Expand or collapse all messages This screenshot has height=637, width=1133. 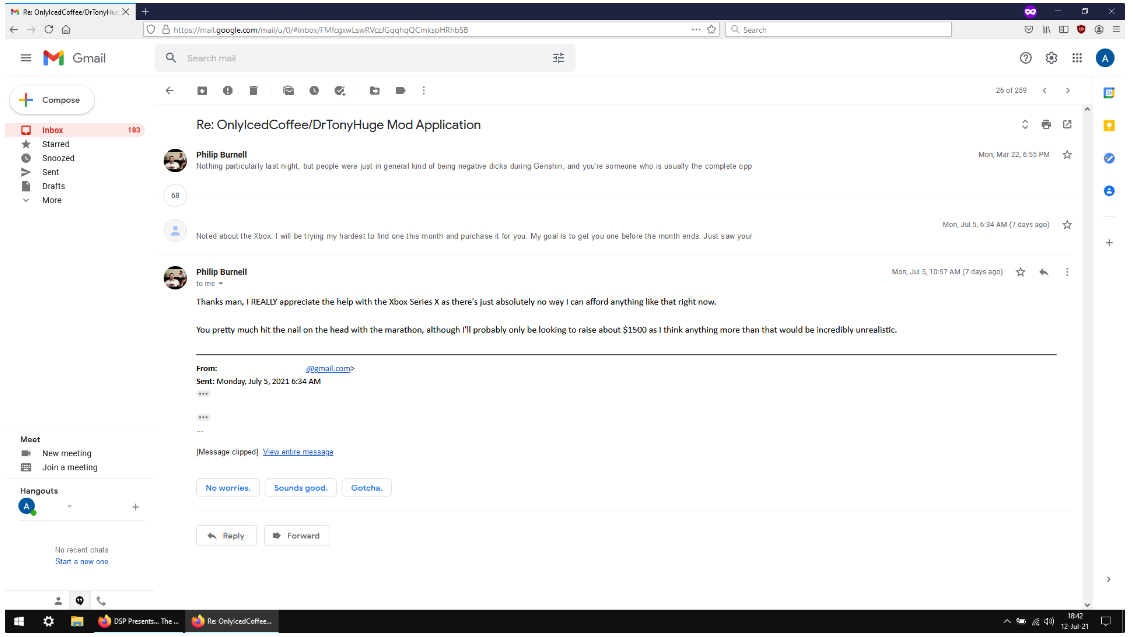pos(1025,124)
